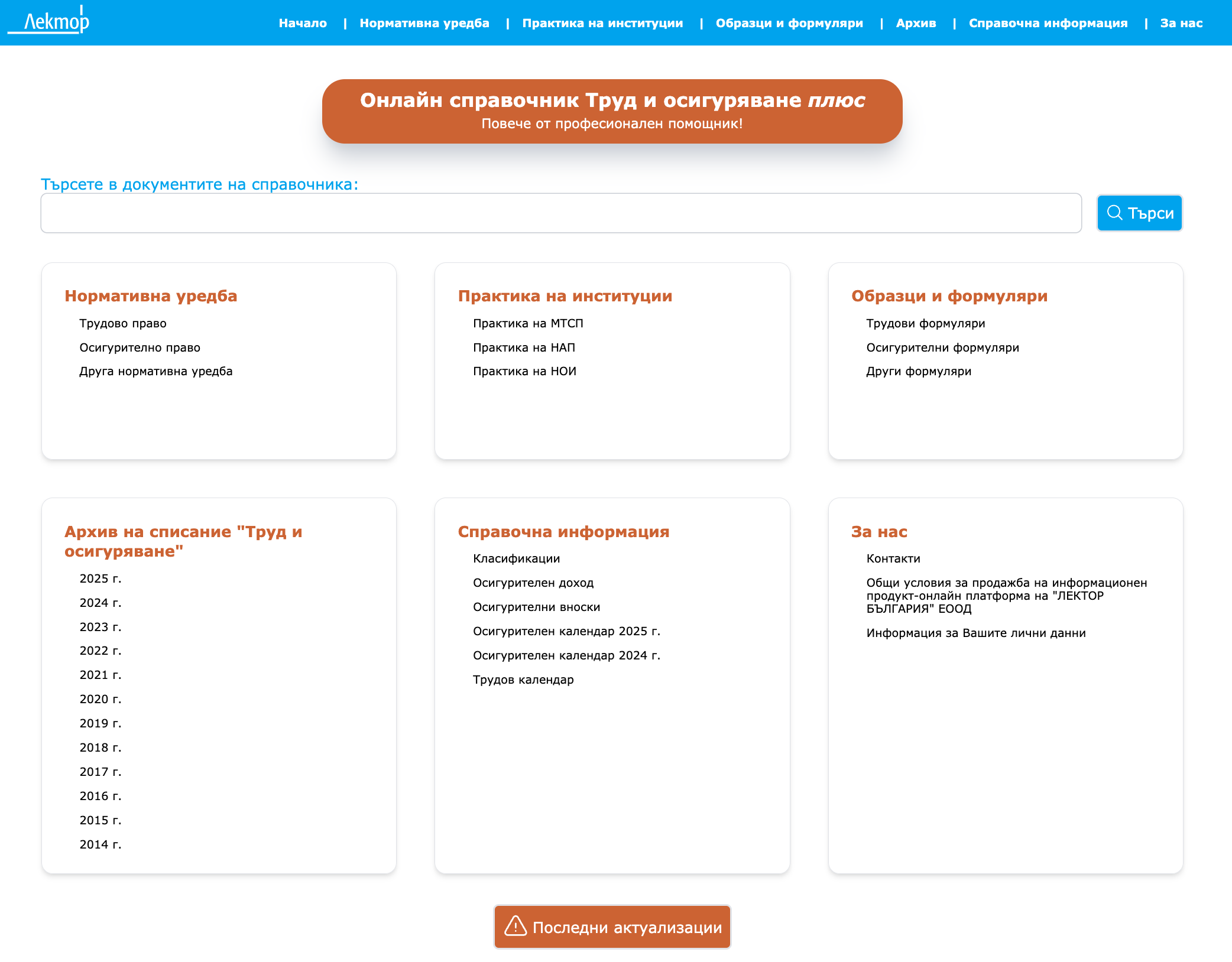This screenshot has height=962, width=1232.
Task: Open Трудови формуляри link
Action: click(x=926, y=323)
